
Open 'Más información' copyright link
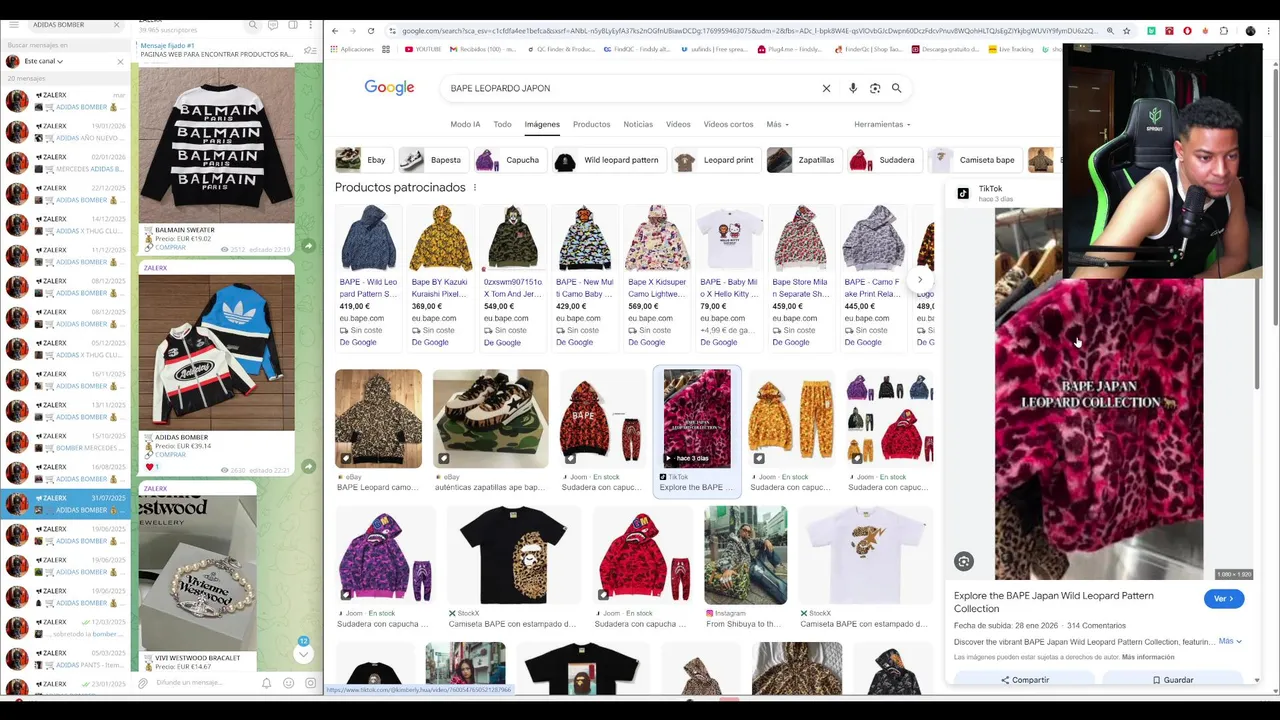click(x=1148, y=657)
